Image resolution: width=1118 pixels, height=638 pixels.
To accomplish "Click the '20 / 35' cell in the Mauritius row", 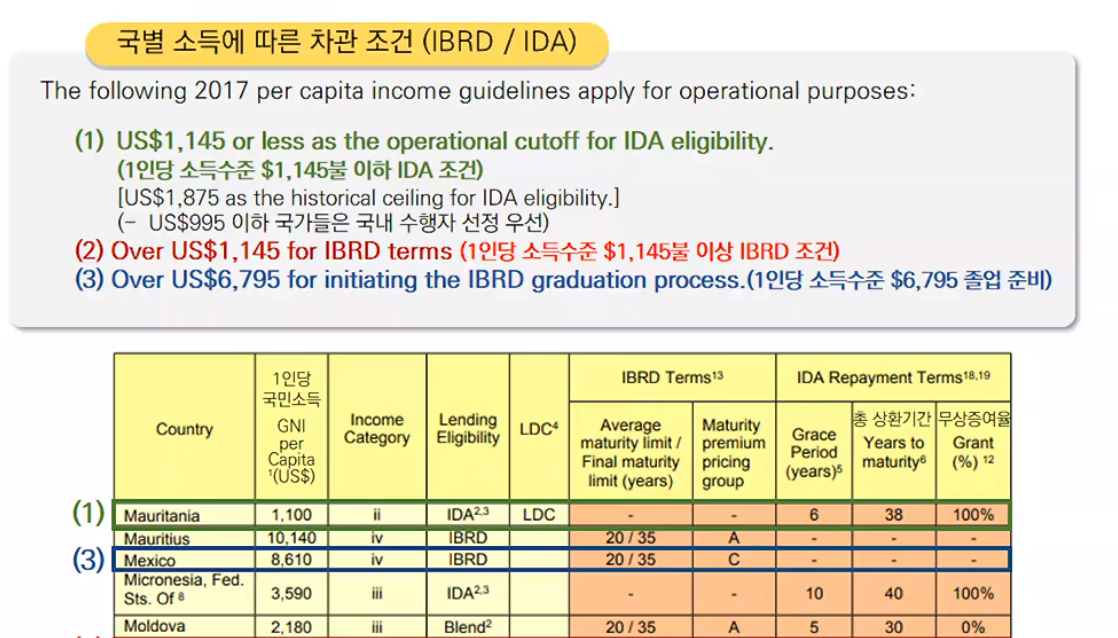I will tap(630, 537).
